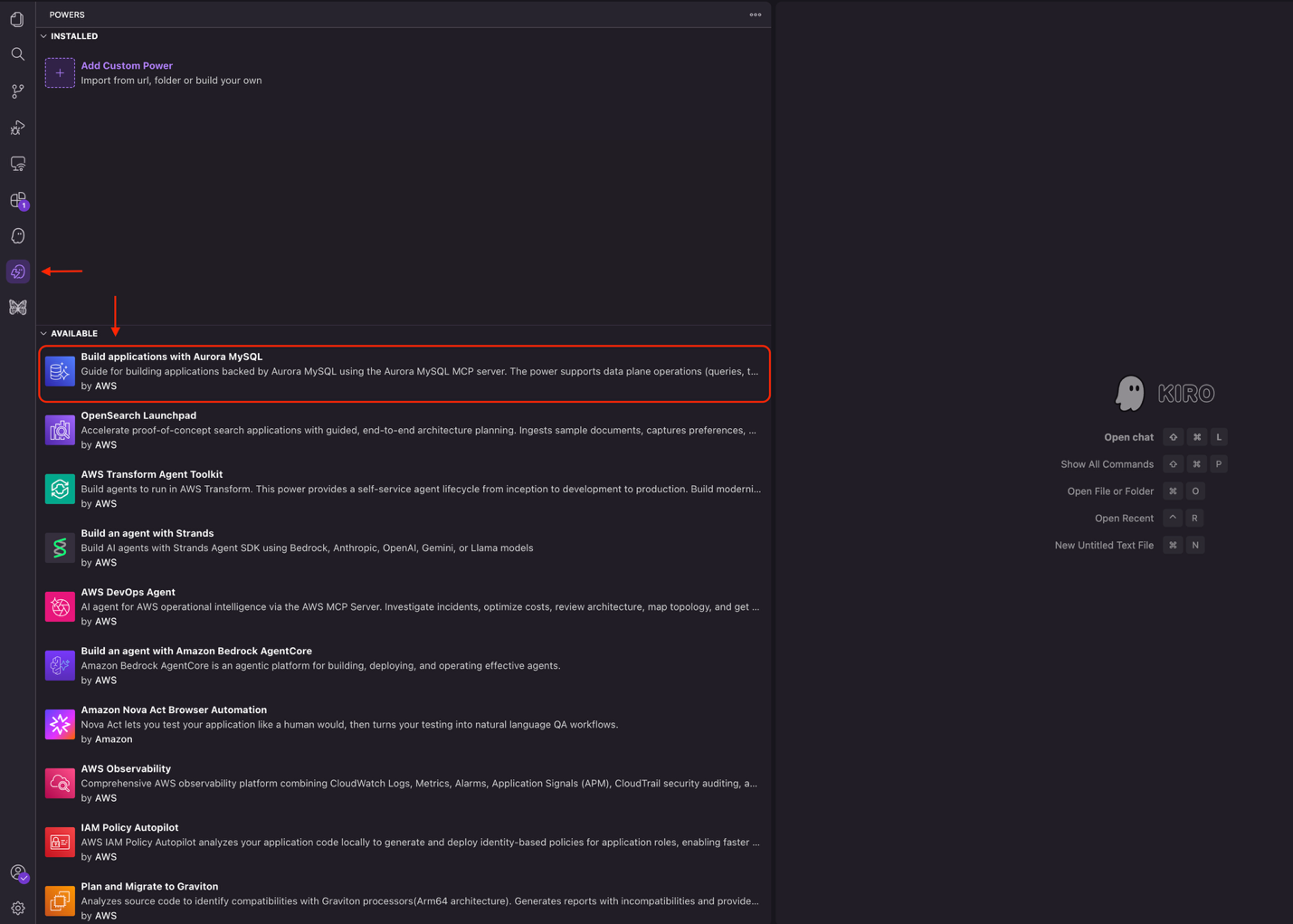Open the butterfly icon in activity bar
This screenshot has width=1293, height=924.
tap(17, 308)
